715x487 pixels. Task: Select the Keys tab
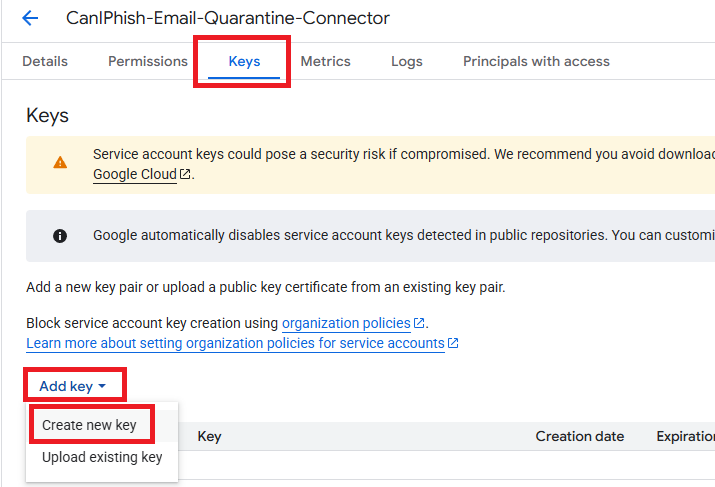244,61
